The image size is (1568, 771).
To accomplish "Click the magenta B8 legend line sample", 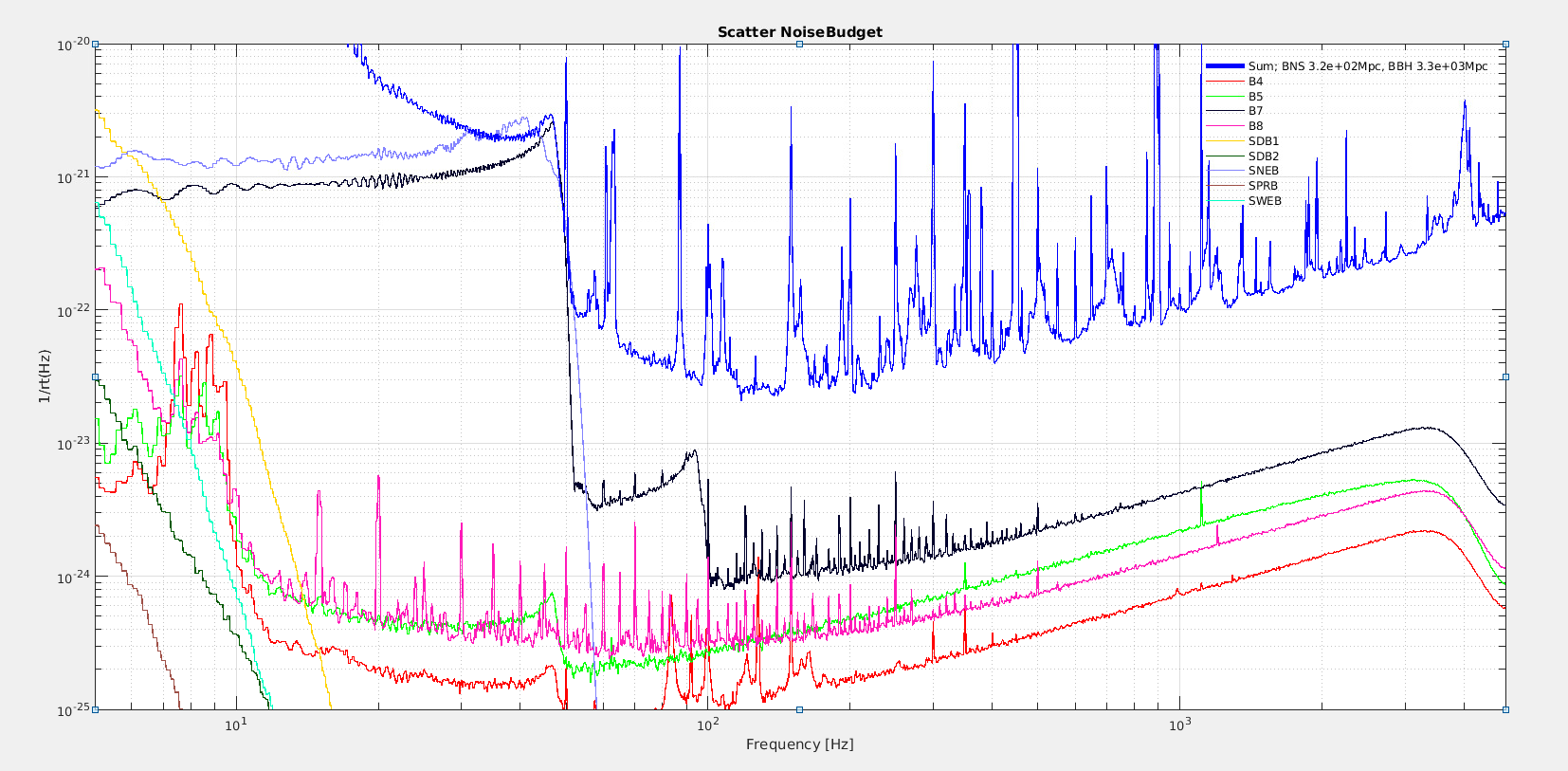I will pos(1224,126).
